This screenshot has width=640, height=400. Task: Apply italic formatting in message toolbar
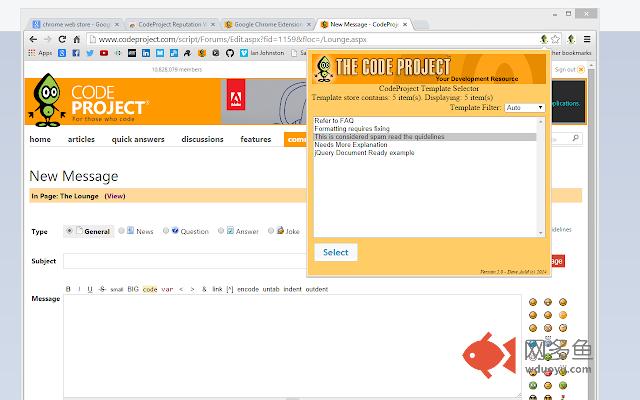79,289
